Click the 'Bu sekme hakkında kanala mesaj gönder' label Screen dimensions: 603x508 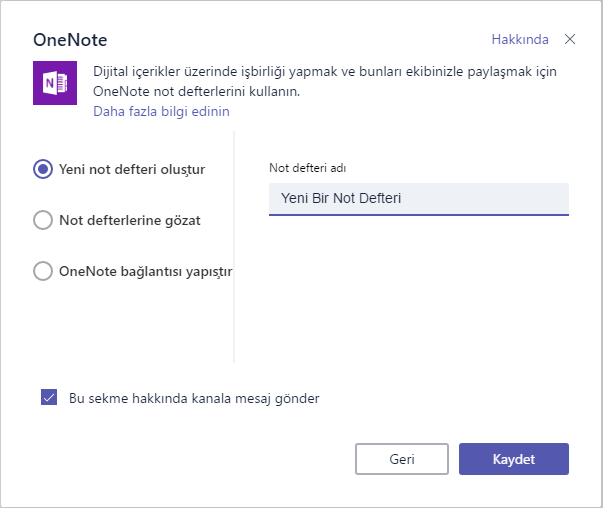pyautogui.click(x=194, y=398)
